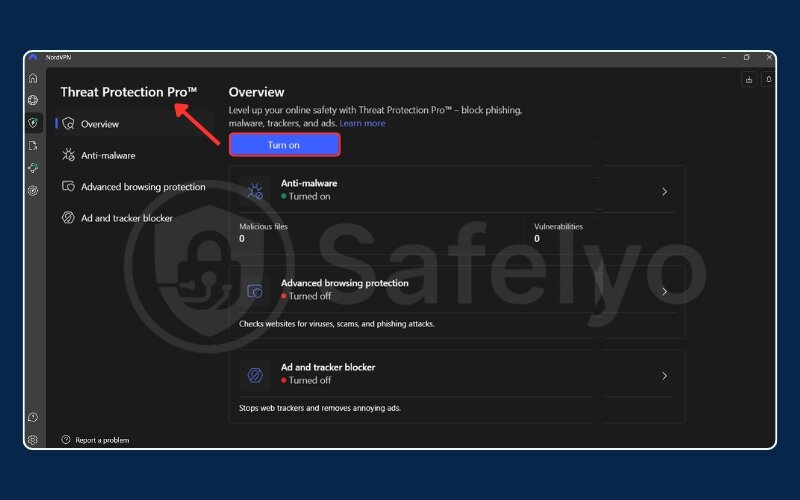Select the Overview menu item
The height and width of the screenshot is (500, 800).
[134, 124]
